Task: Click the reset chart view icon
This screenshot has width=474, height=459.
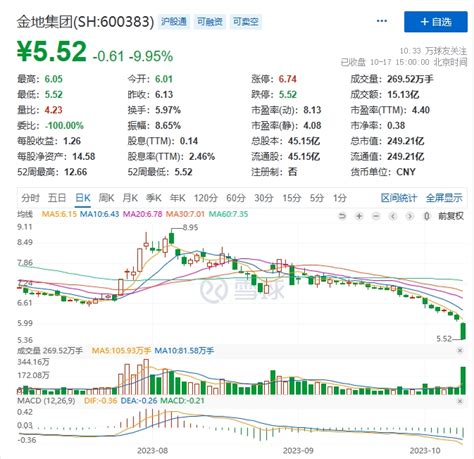Action: coord(342,216)
